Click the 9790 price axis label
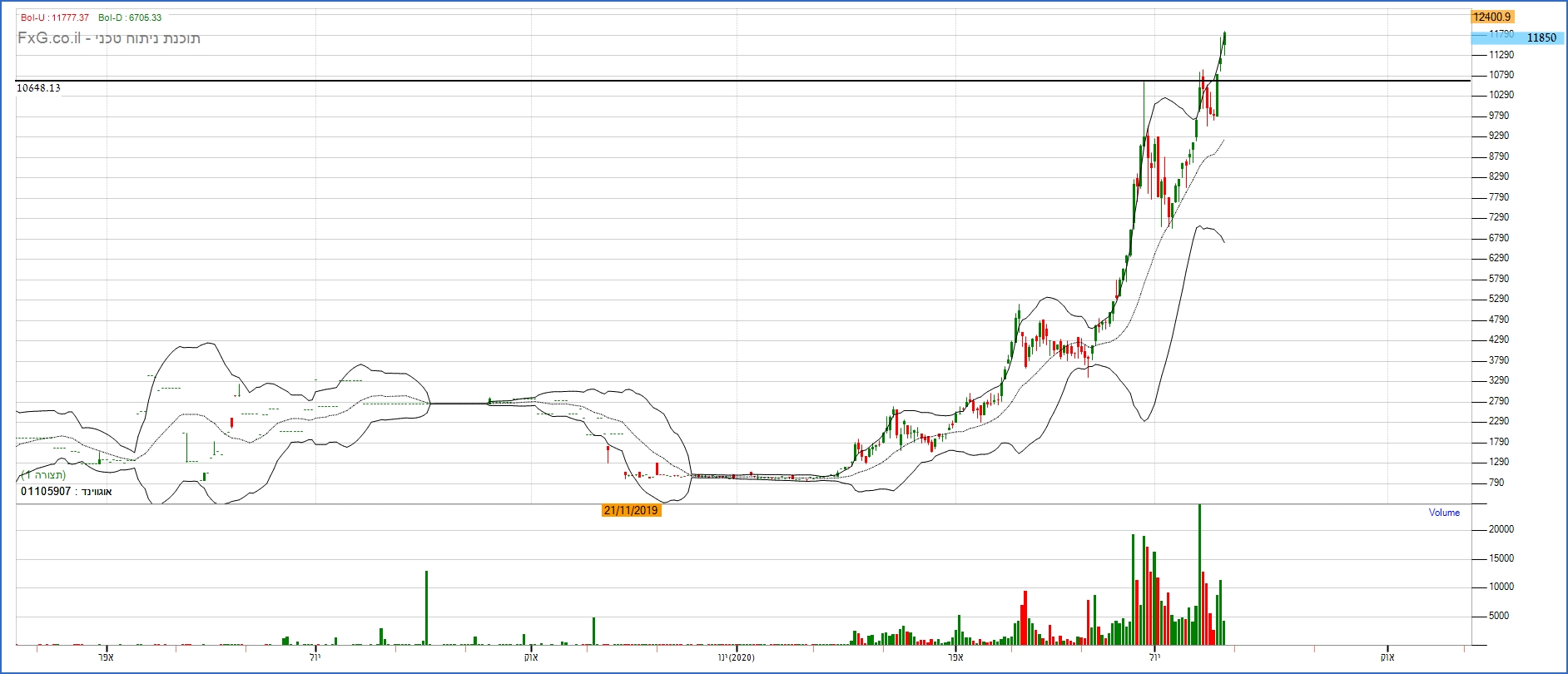Image resolution: width=1568 pixels, height=674 pixels. coord(1499,116)
